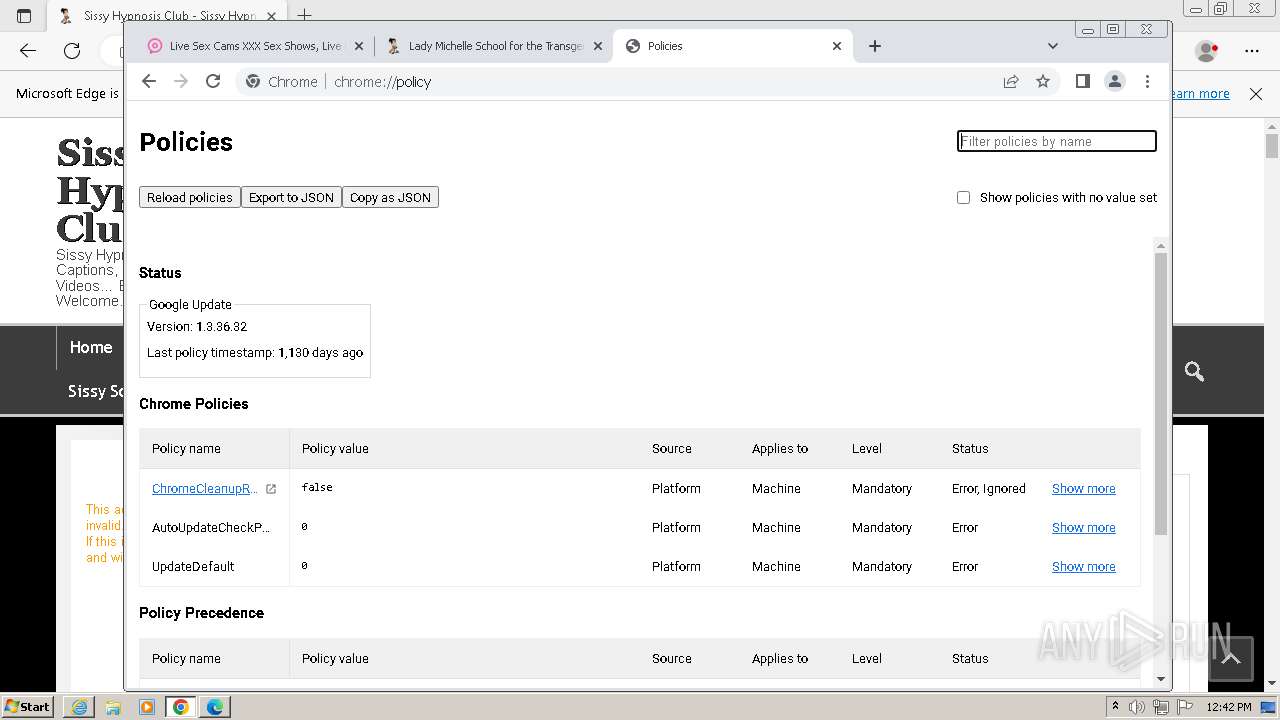Screen dimensions: 1280x720
Task: Select the Policies tab
Action: [733, 46]
